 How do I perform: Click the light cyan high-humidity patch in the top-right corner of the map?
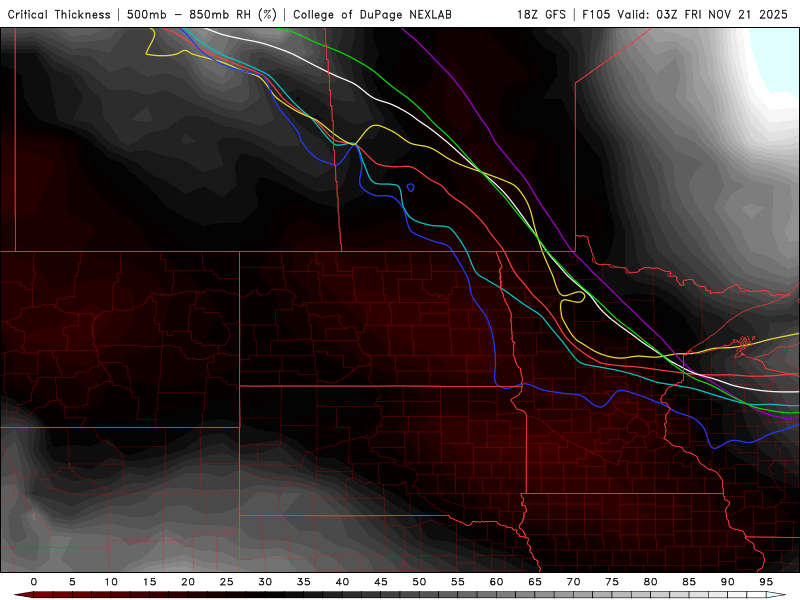[777, 60]
